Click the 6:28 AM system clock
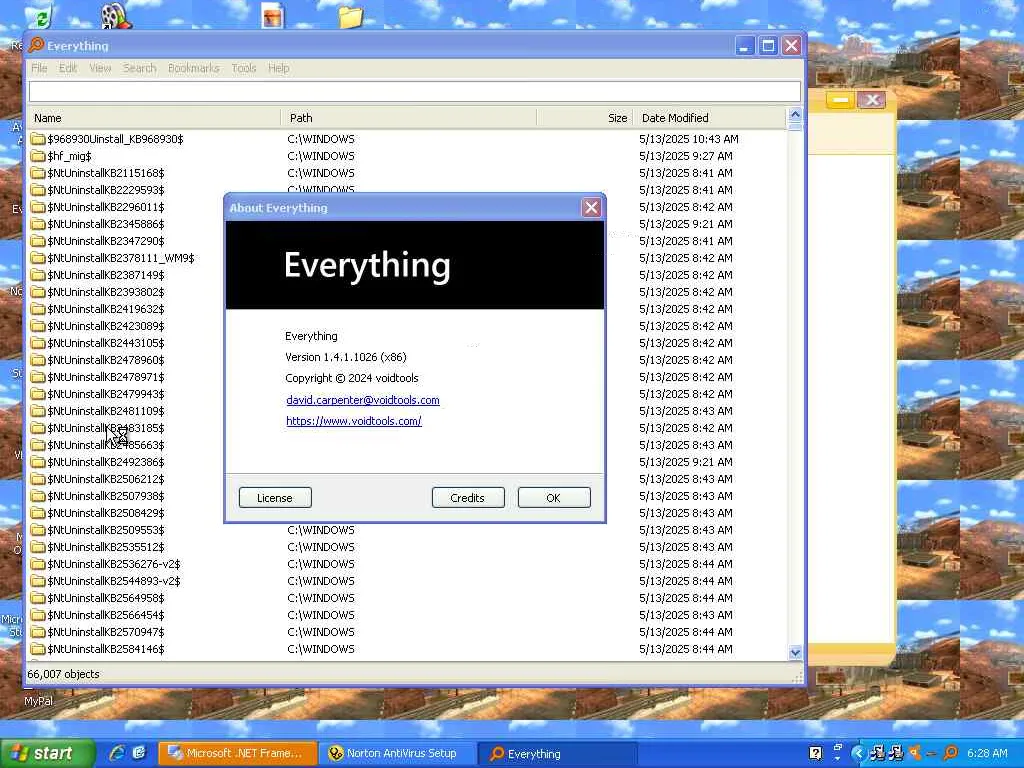The height and width of the screenshot is (768, 1024). click(x=987, y=753)
